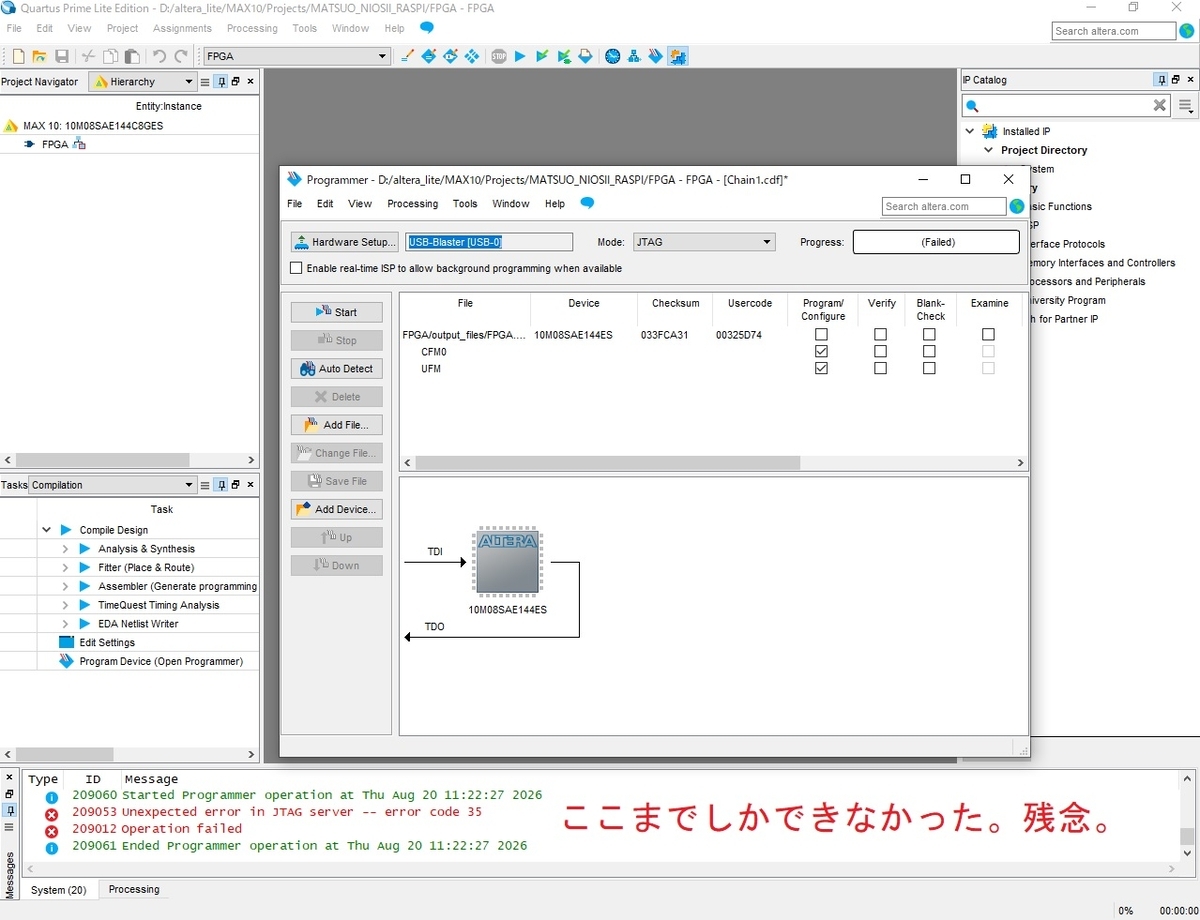The image size is (1200, 920).
Task: Click the New file icon in Quartus toolbar
Action: (19, 56)
